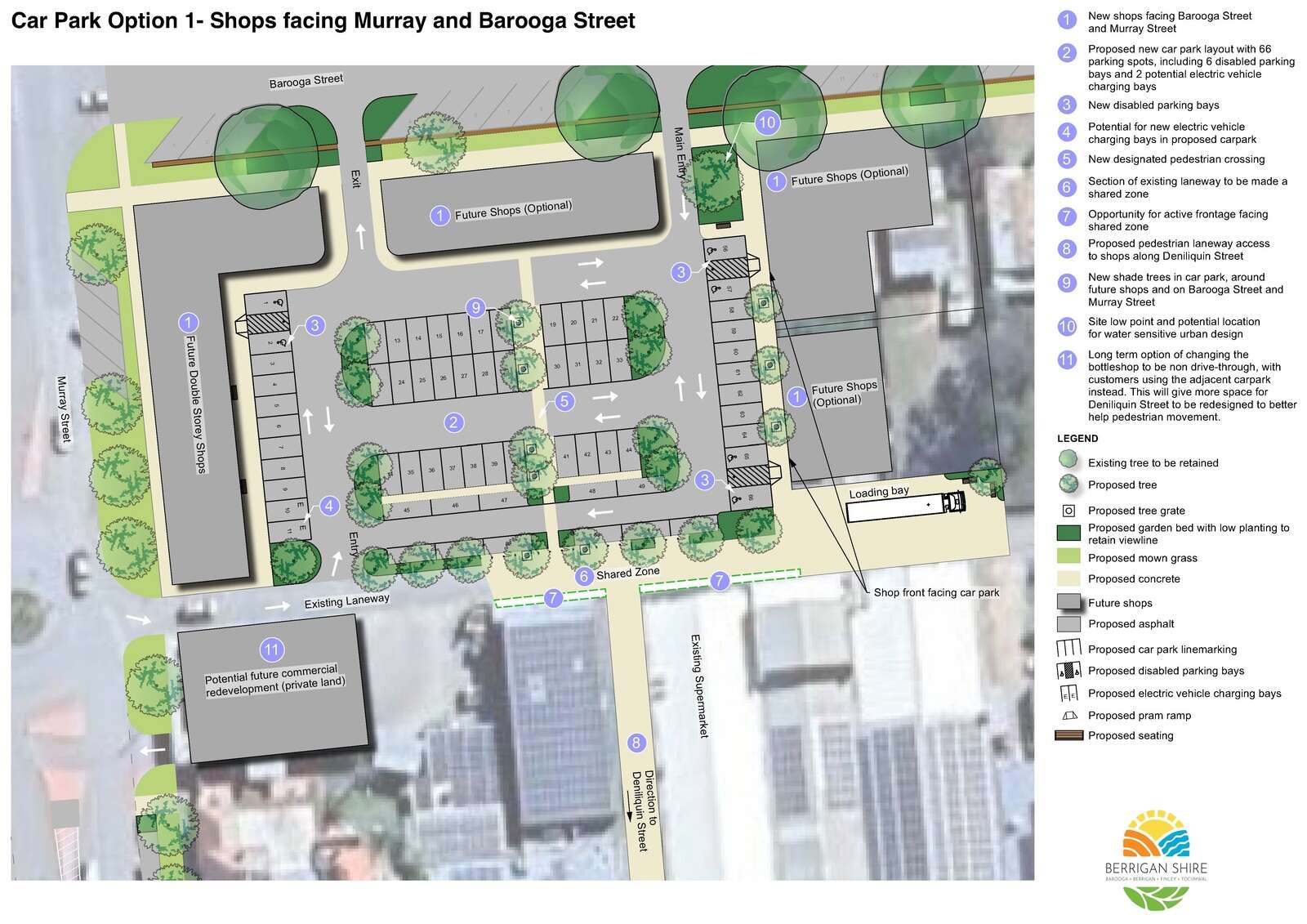Select the Proposed mown grass color swatch
The width and height of the screenshot is (1307, 924).
[x=1068, y=558]
